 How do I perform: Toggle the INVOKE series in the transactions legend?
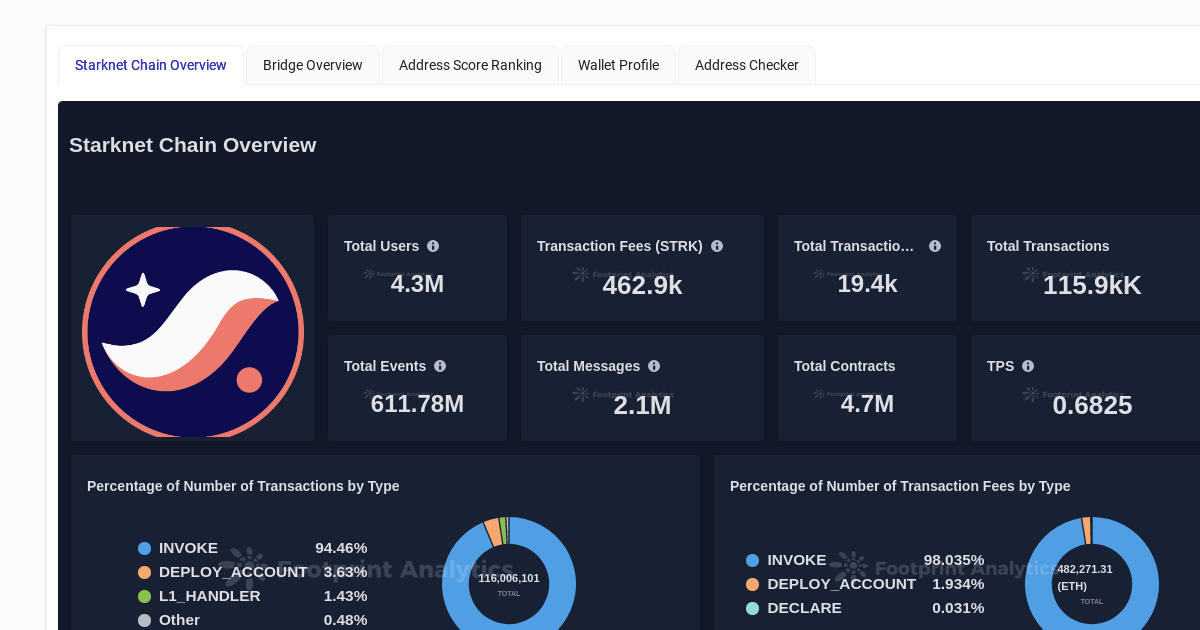coord(189,548)
